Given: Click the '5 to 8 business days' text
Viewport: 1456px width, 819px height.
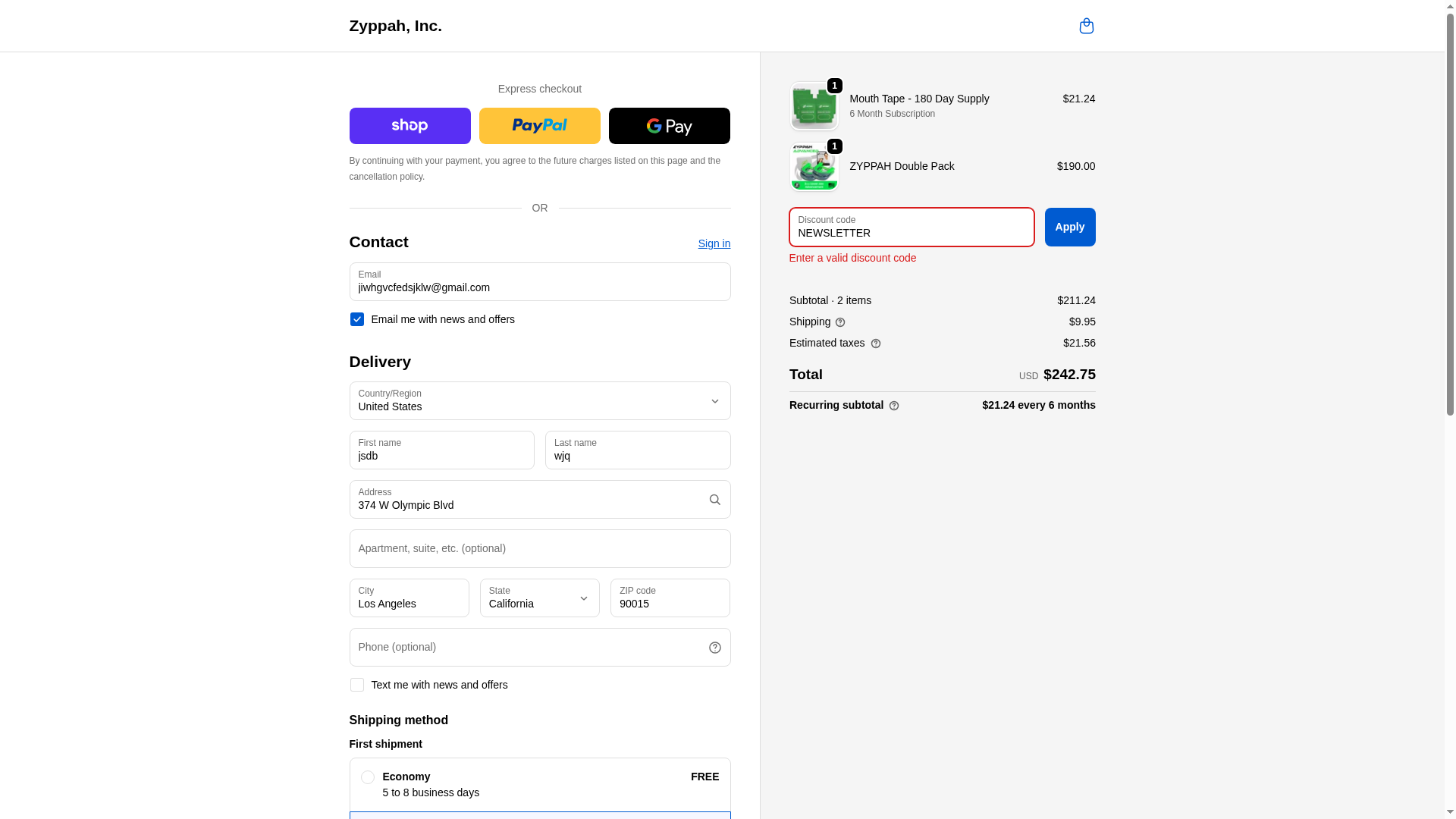Looking at the screenshot, I should tap(431, 792).
